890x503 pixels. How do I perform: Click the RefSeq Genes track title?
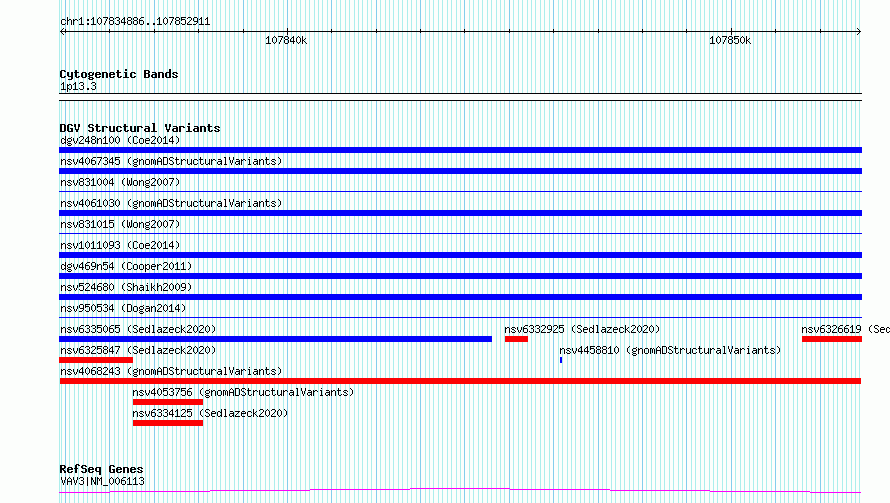tap(101, 470)
